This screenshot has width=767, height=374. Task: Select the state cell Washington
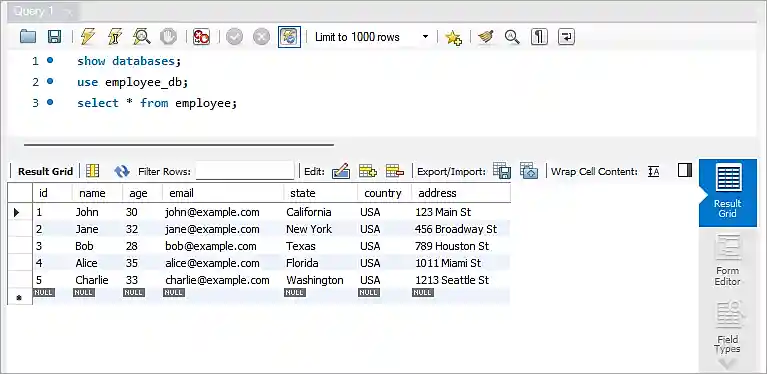(x=320, y=281)
